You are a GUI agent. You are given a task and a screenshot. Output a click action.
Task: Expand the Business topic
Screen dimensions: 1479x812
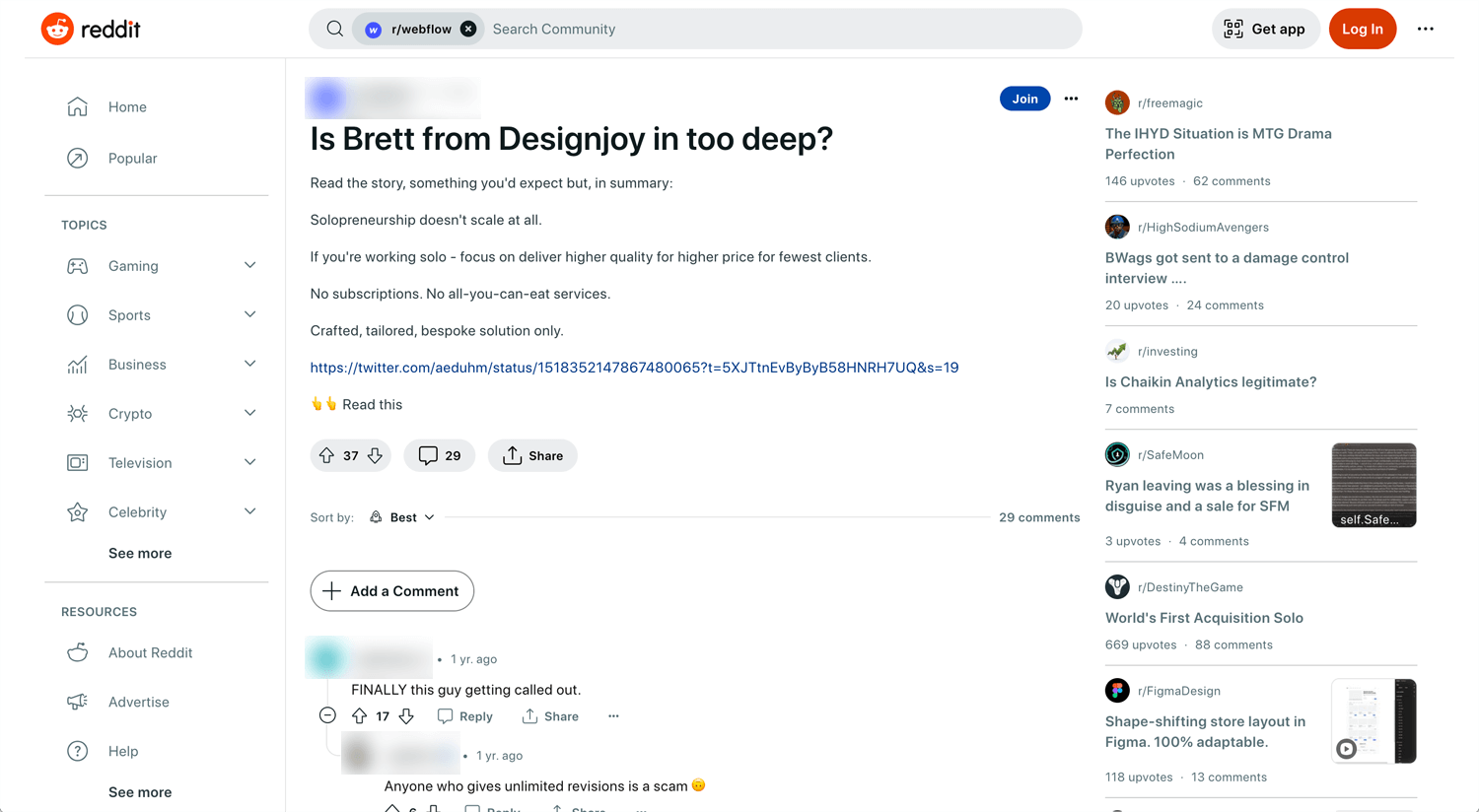pyautogui.click(x=250, y=364)
